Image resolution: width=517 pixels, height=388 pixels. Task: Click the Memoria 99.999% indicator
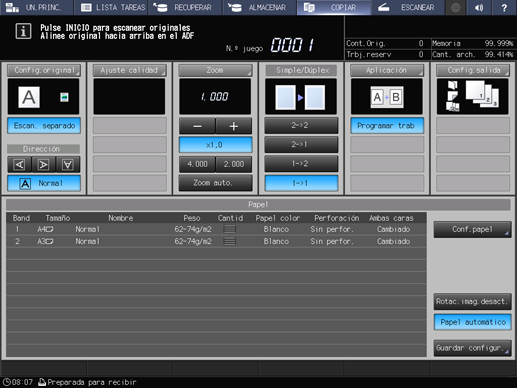coord(472,43)
